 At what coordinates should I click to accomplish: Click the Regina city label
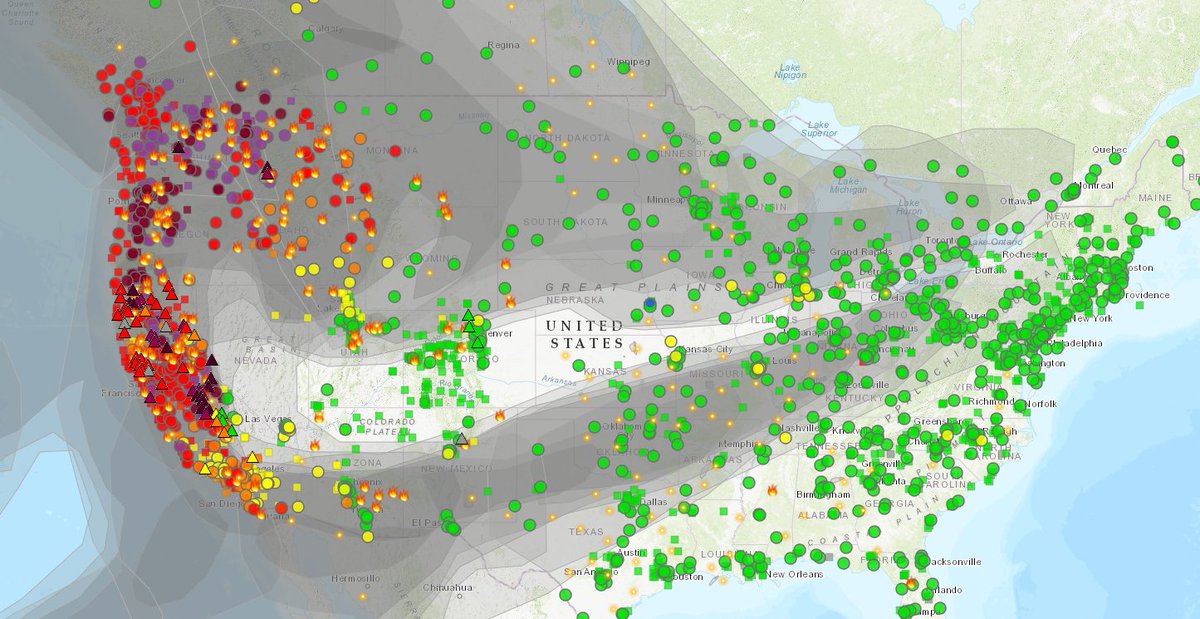click(x=504, y=45)
